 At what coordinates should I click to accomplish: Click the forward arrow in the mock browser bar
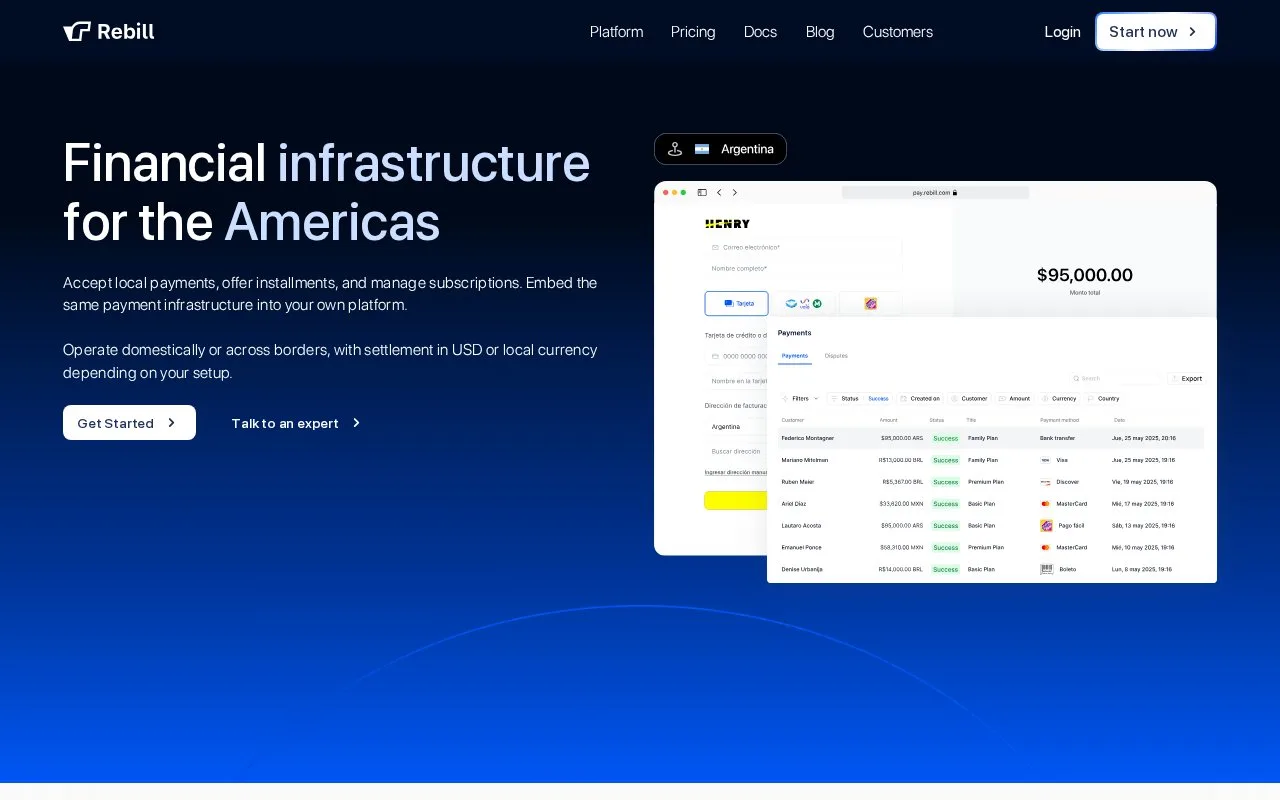tap(735, 192)
